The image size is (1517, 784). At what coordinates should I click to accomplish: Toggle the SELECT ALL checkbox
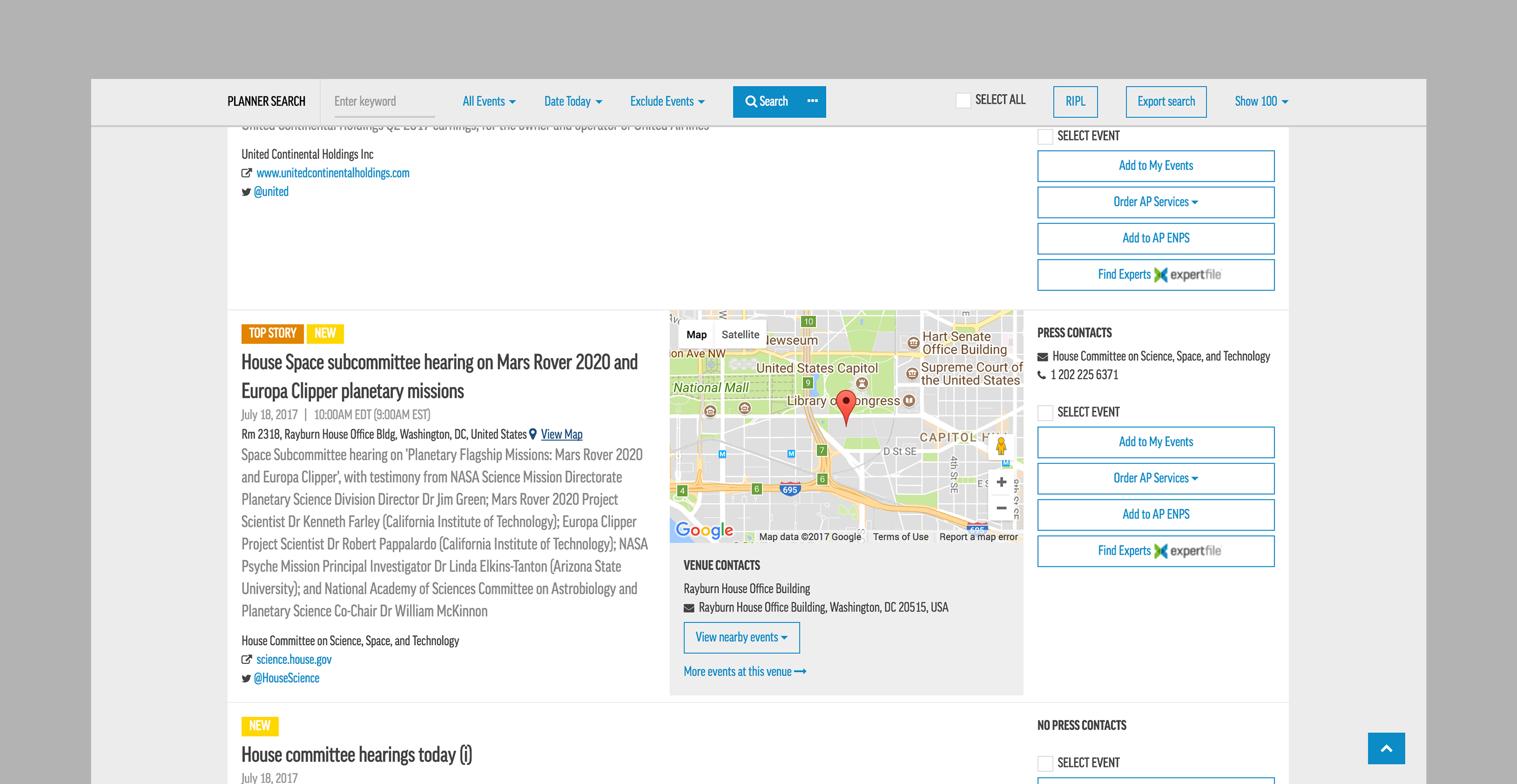pyautogui.click(x=963, y=101)
